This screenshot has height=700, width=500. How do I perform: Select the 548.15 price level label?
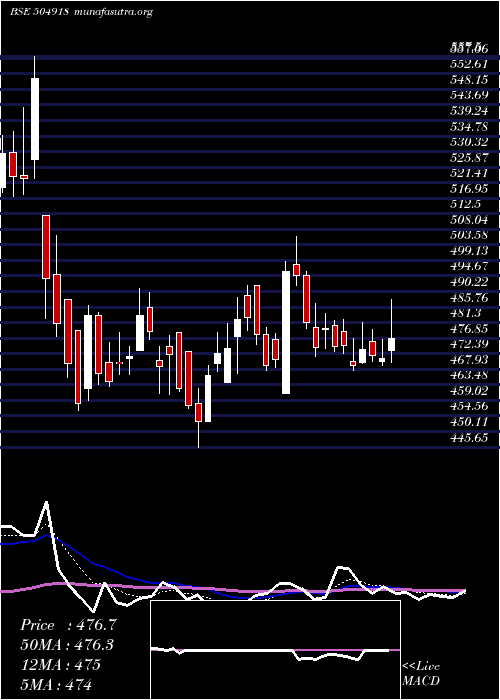point(468,80)
